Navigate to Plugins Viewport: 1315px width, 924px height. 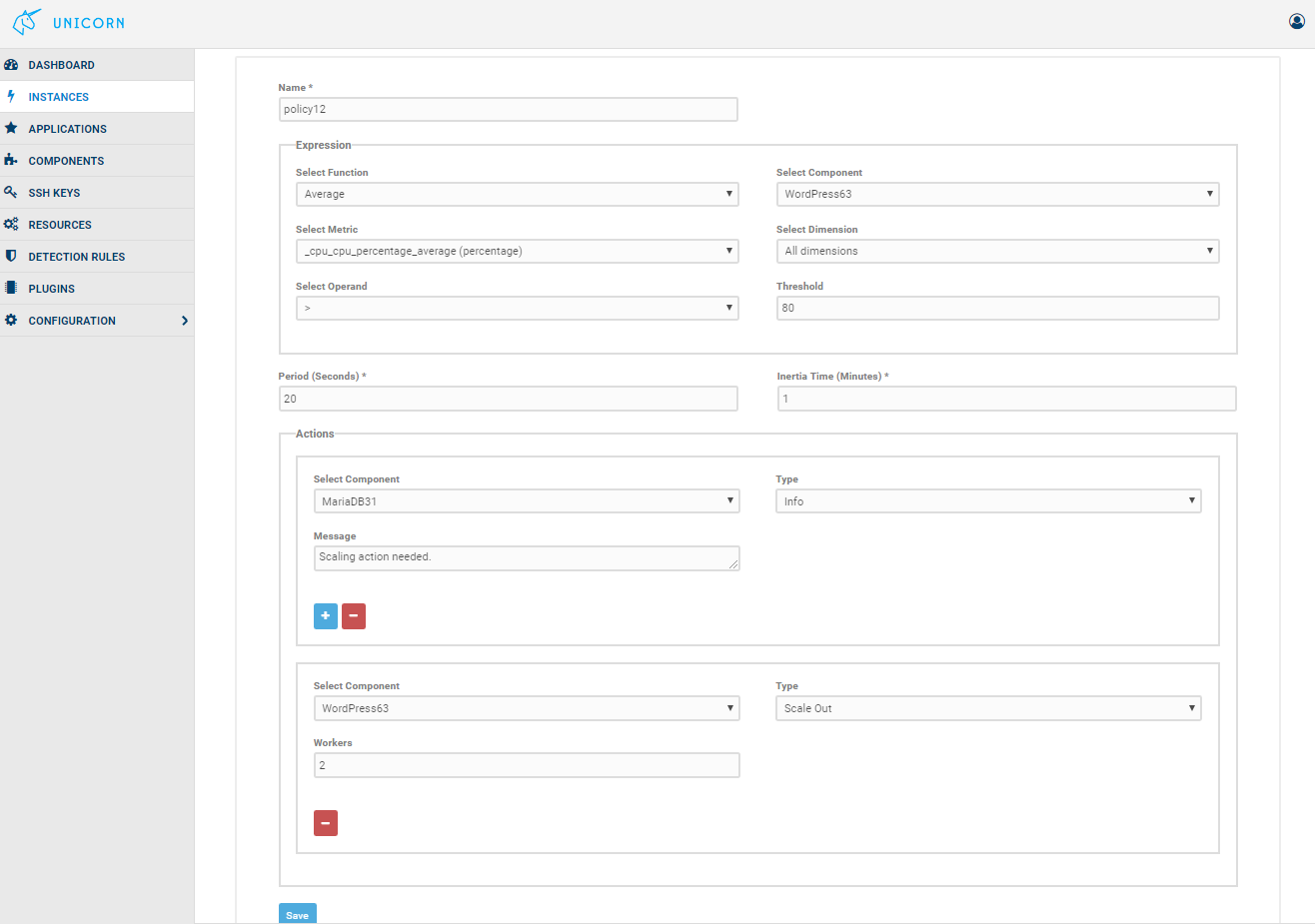coord(97,289)
